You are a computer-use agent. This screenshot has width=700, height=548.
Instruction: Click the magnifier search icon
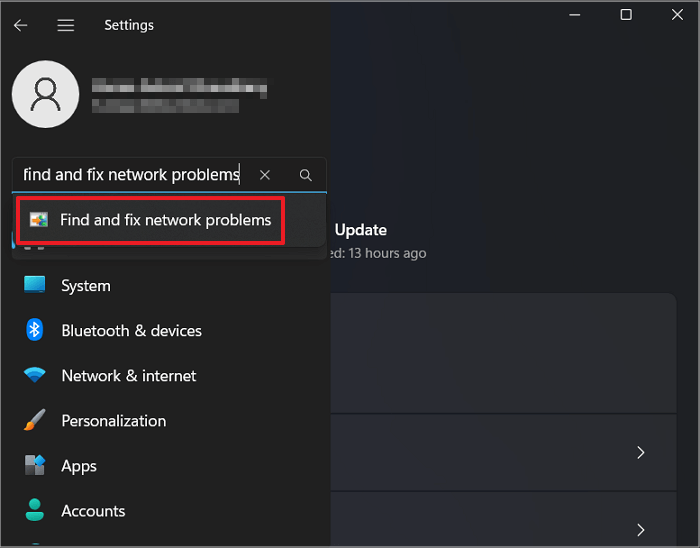pyautogui.click(x=306, y=175)
